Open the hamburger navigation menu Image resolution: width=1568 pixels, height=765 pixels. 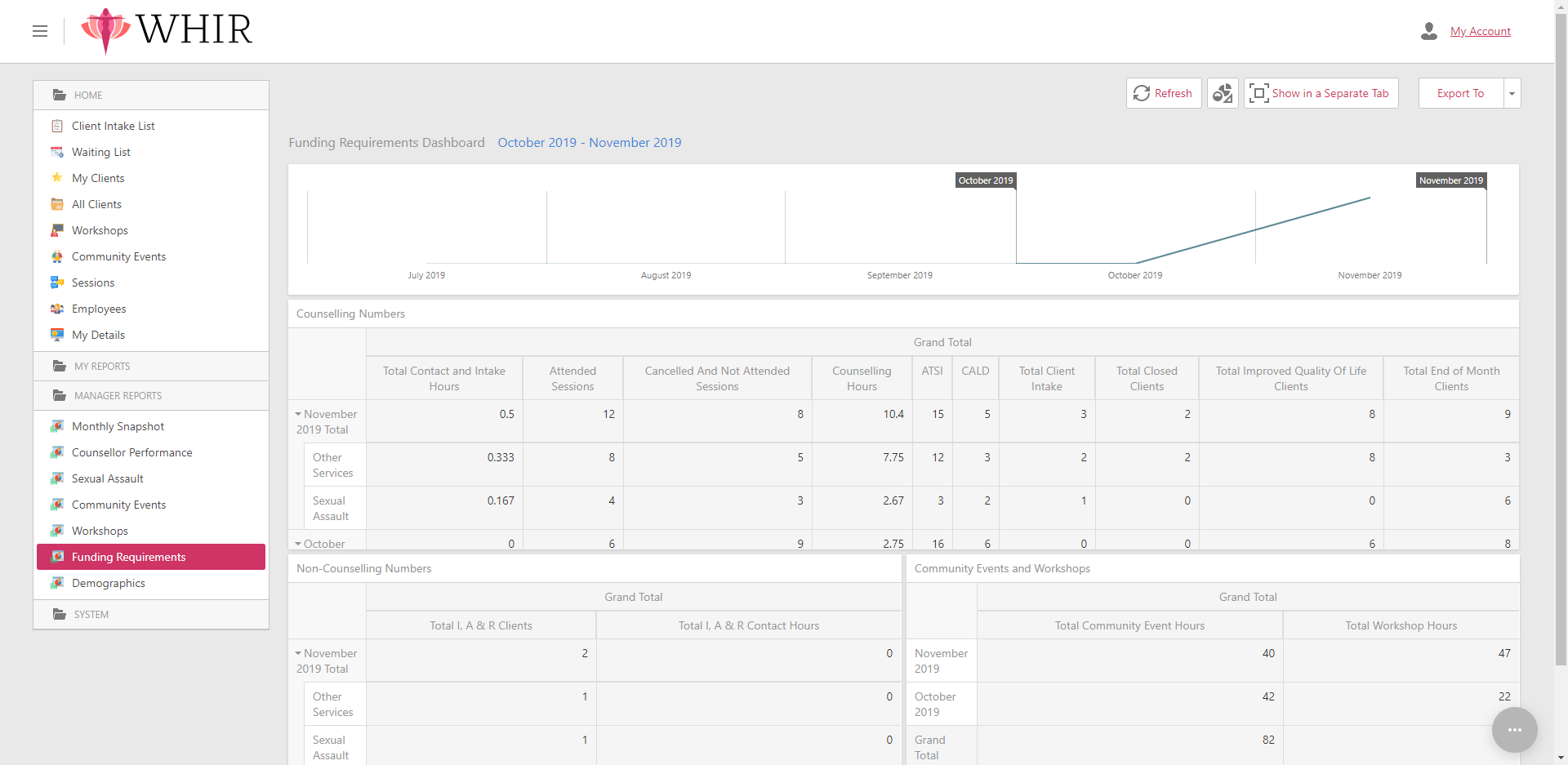(40, 31)
